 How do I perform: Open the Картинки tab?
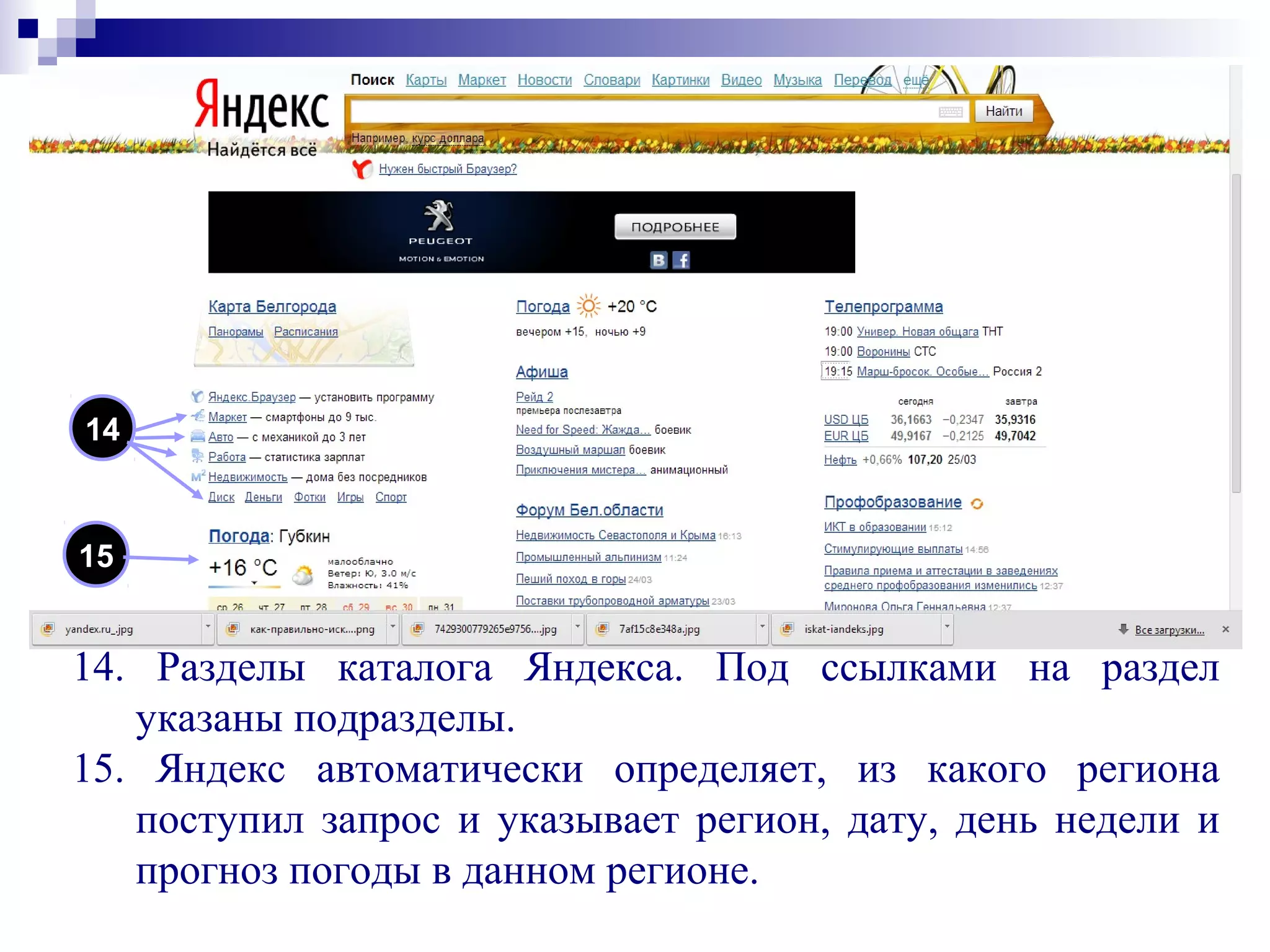coord(680,80)
